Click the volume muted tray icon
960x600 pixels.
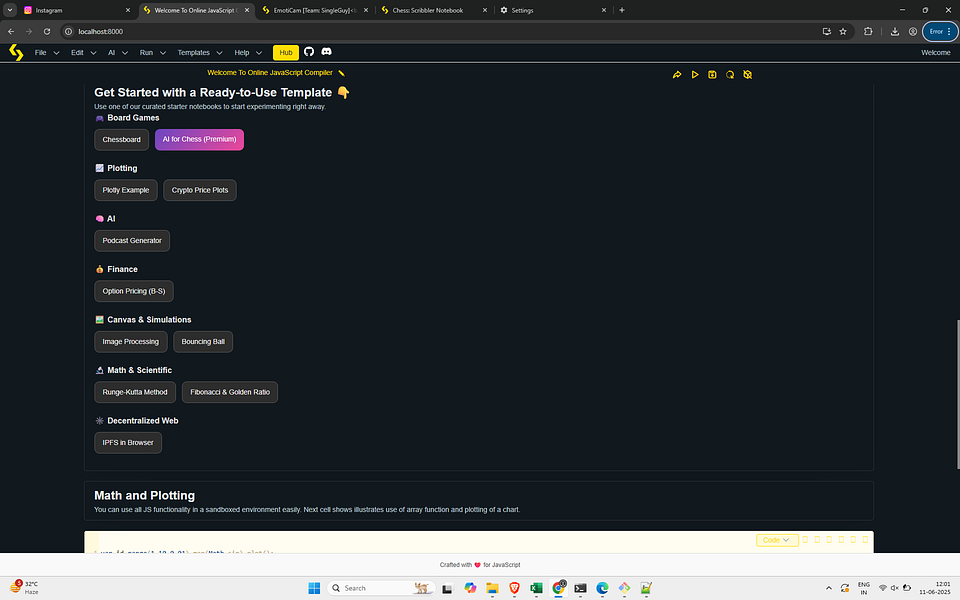(894, 588)
